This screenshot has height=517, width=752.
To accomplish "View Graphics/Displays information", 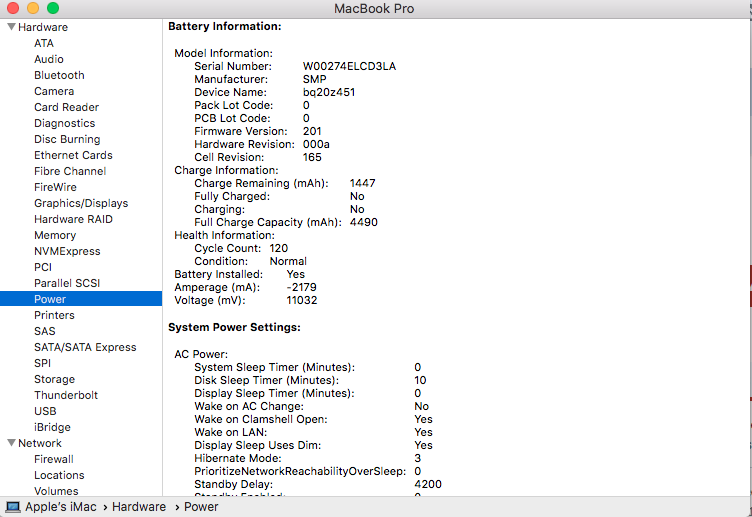I will pyautogui.click(x=81, y=203).
